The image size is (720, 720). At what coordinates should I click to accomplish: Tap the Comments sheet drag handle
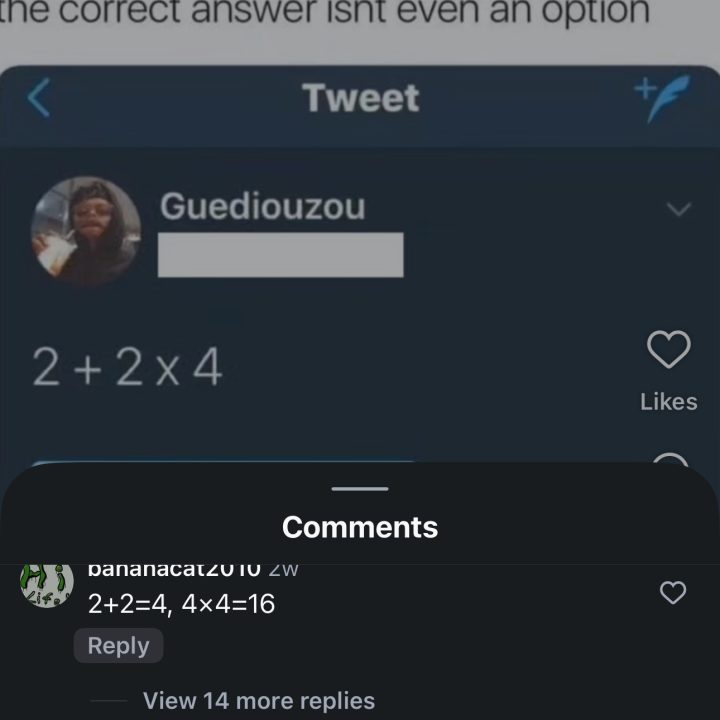click(x=360, y=489)
